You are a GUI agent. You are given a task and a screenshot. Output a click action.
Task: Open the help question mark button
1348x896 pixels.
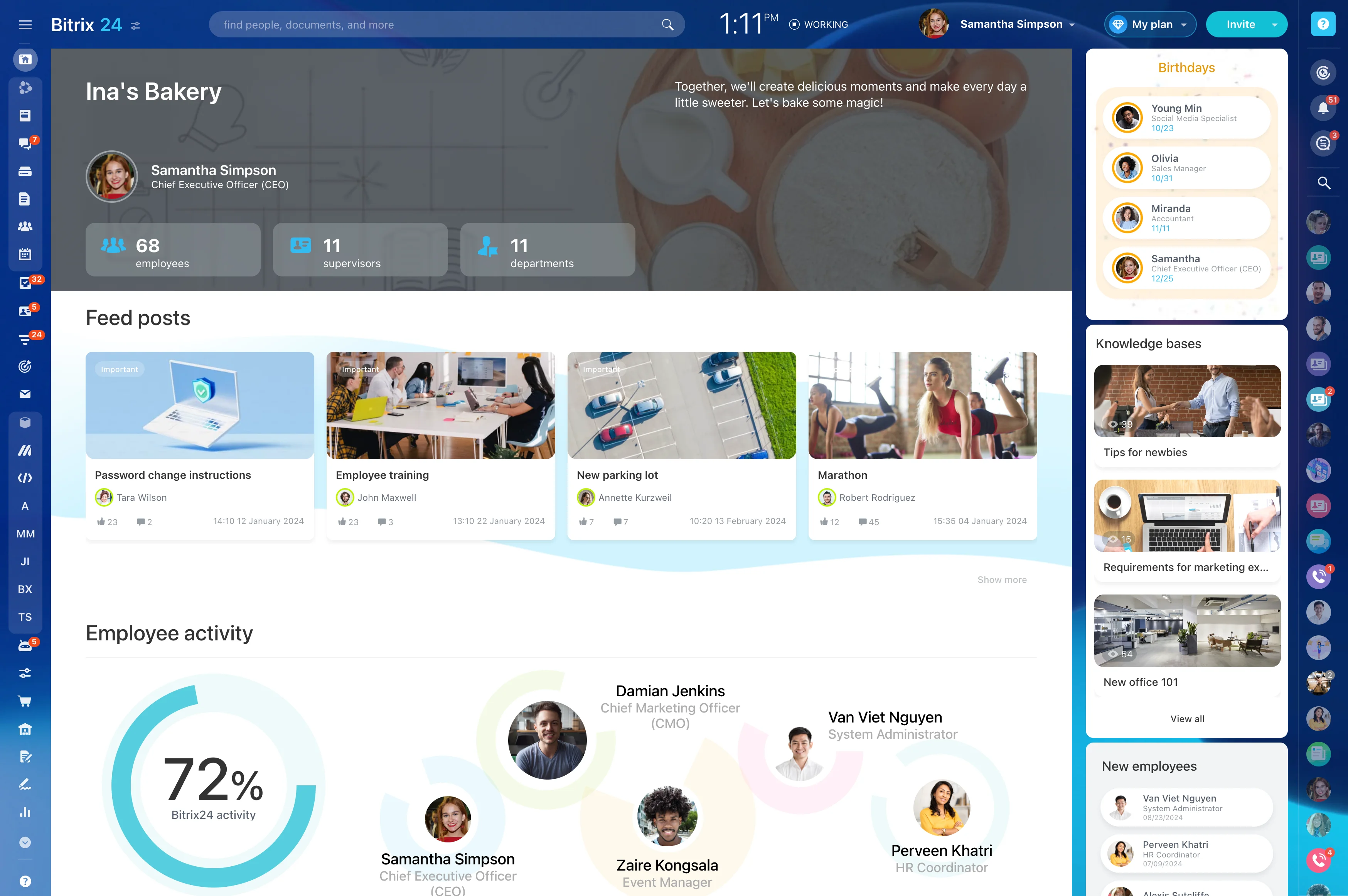pyautogui.click(x=1323, y=24)
